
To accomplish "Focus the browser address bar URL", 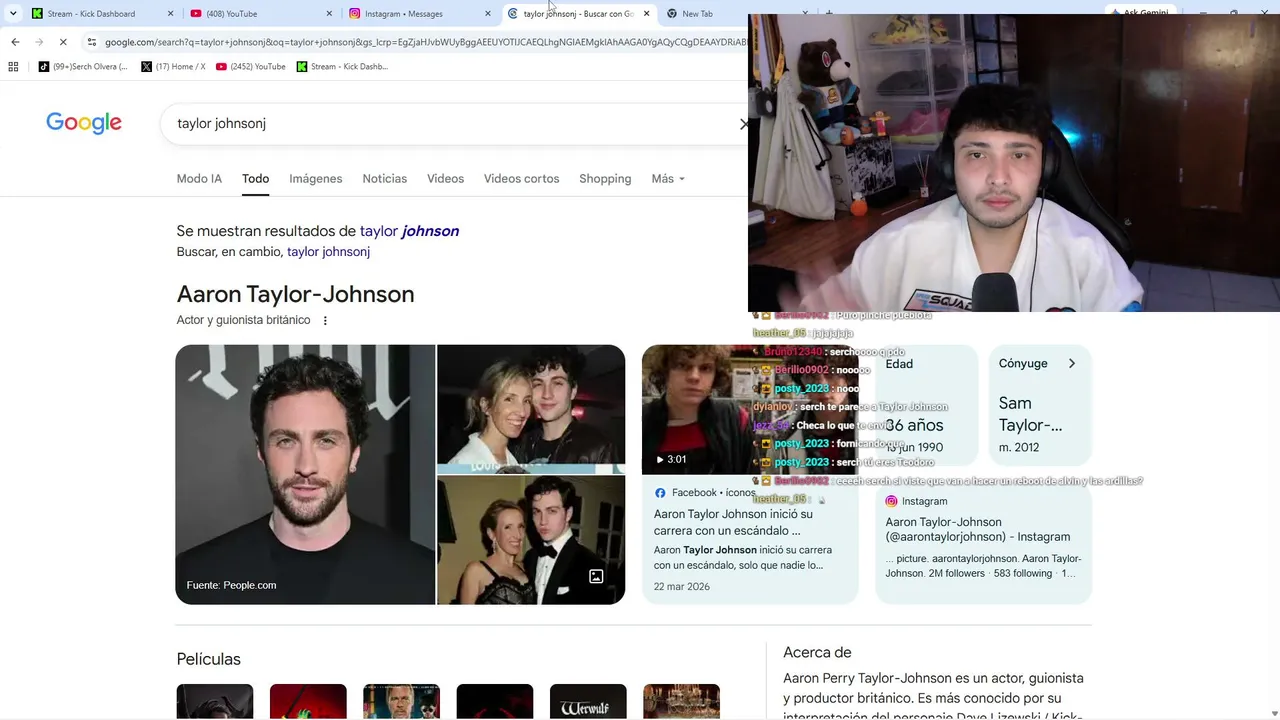I will pyautogui.click(x=425, y=42).
